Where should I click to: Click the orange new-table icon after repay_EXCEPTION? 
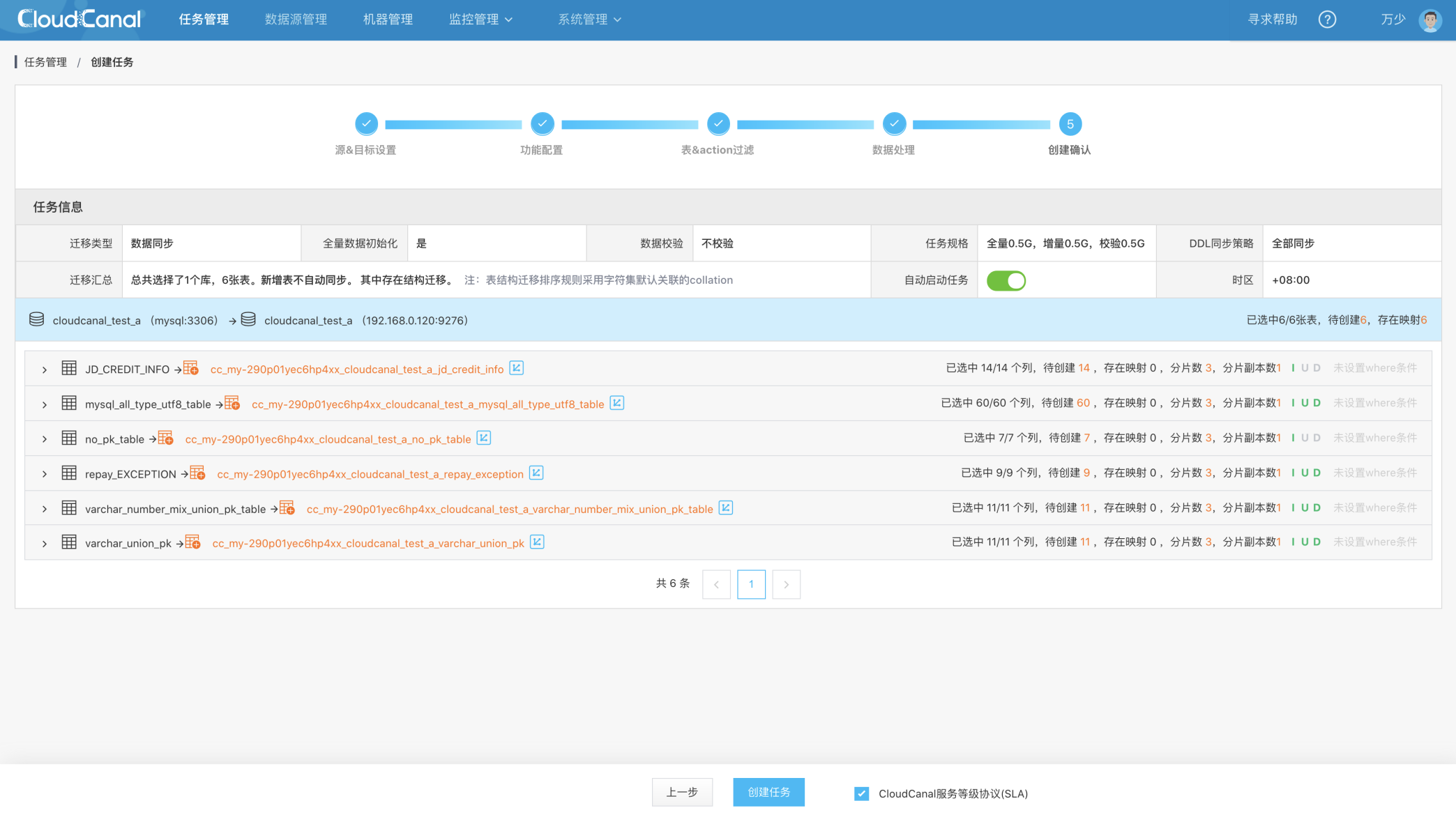198,472
